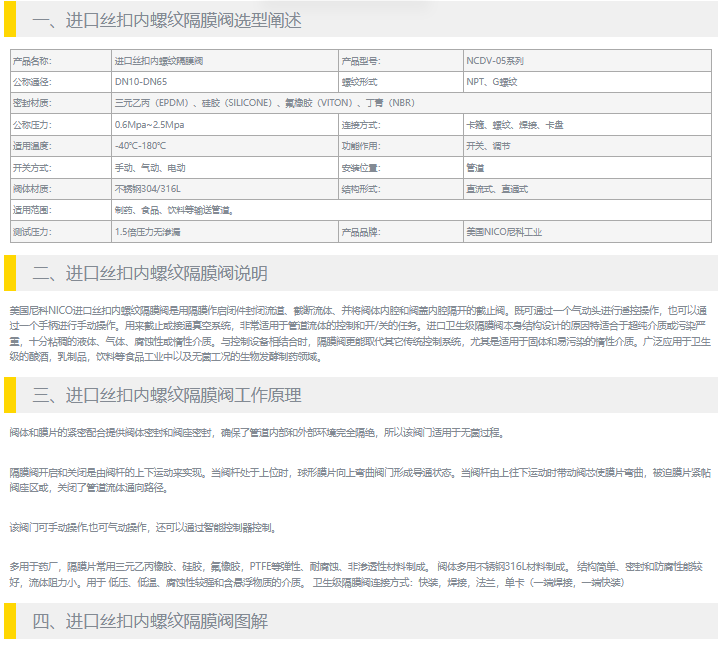Click the DN10-DN65 nominal diameter value
722x648 pixels.
(x=141, y=82)
